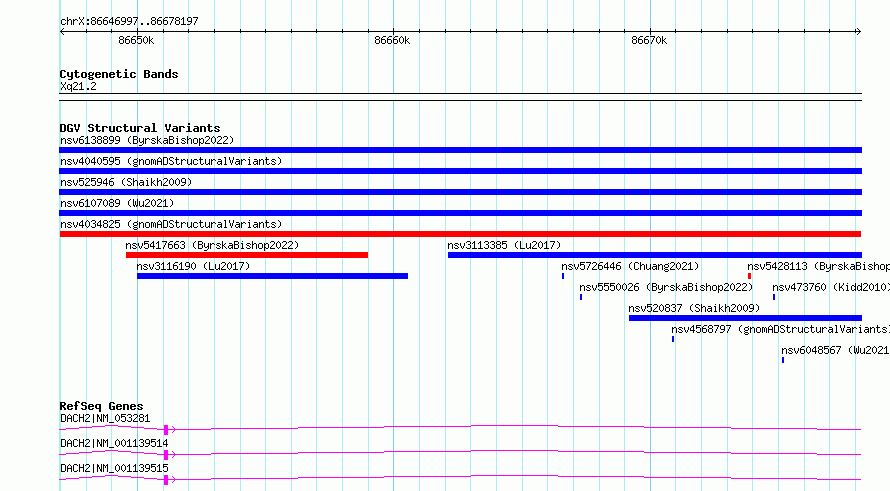Click the blue bar under nsv6107089

[460, 213]
